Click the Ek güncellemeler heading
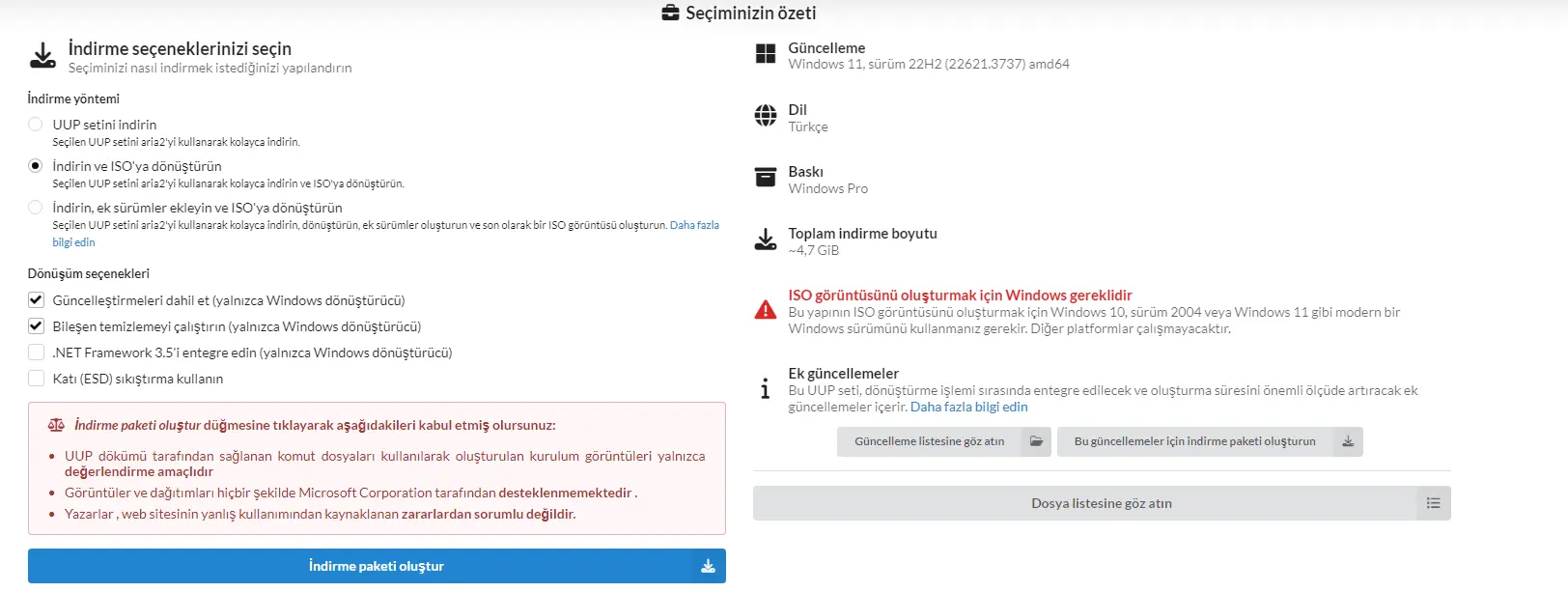 tap(843, 374)
